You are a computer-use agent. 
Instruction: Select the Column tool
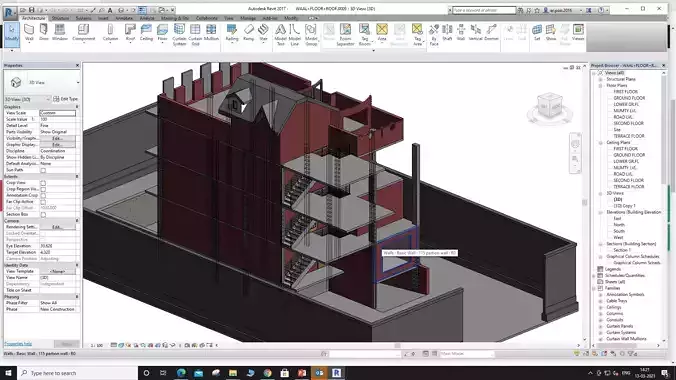110,32
